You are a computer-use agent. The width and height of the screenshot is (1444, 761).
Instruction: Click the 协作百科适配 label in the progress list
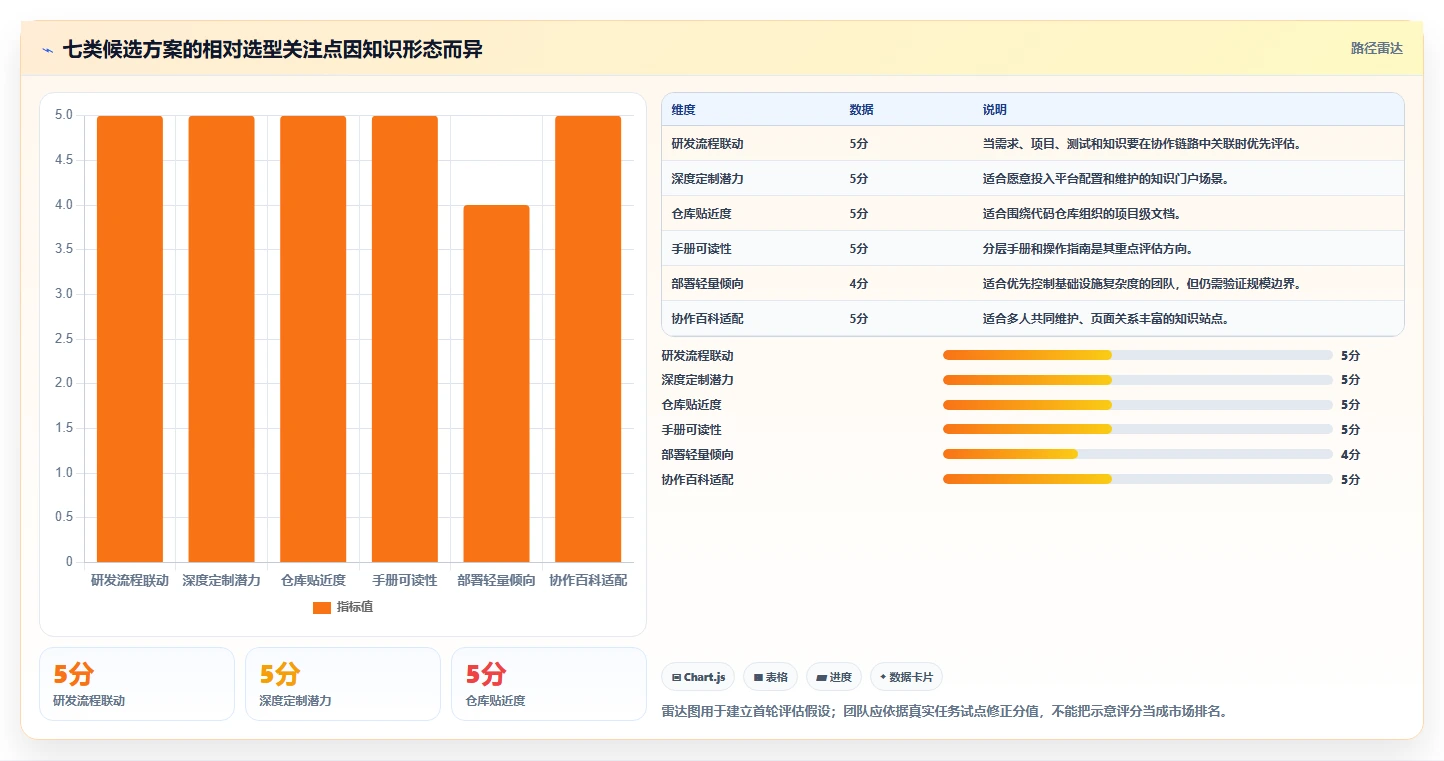[698, 480]
